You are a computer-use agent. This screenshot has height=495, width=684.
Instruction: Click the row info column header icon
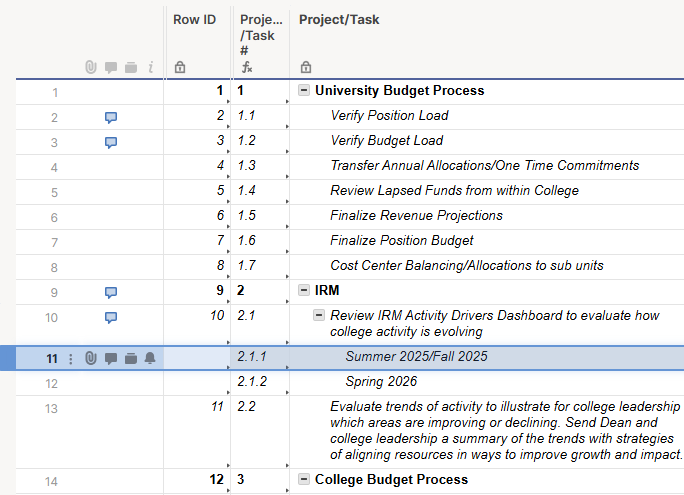(150, 67)
